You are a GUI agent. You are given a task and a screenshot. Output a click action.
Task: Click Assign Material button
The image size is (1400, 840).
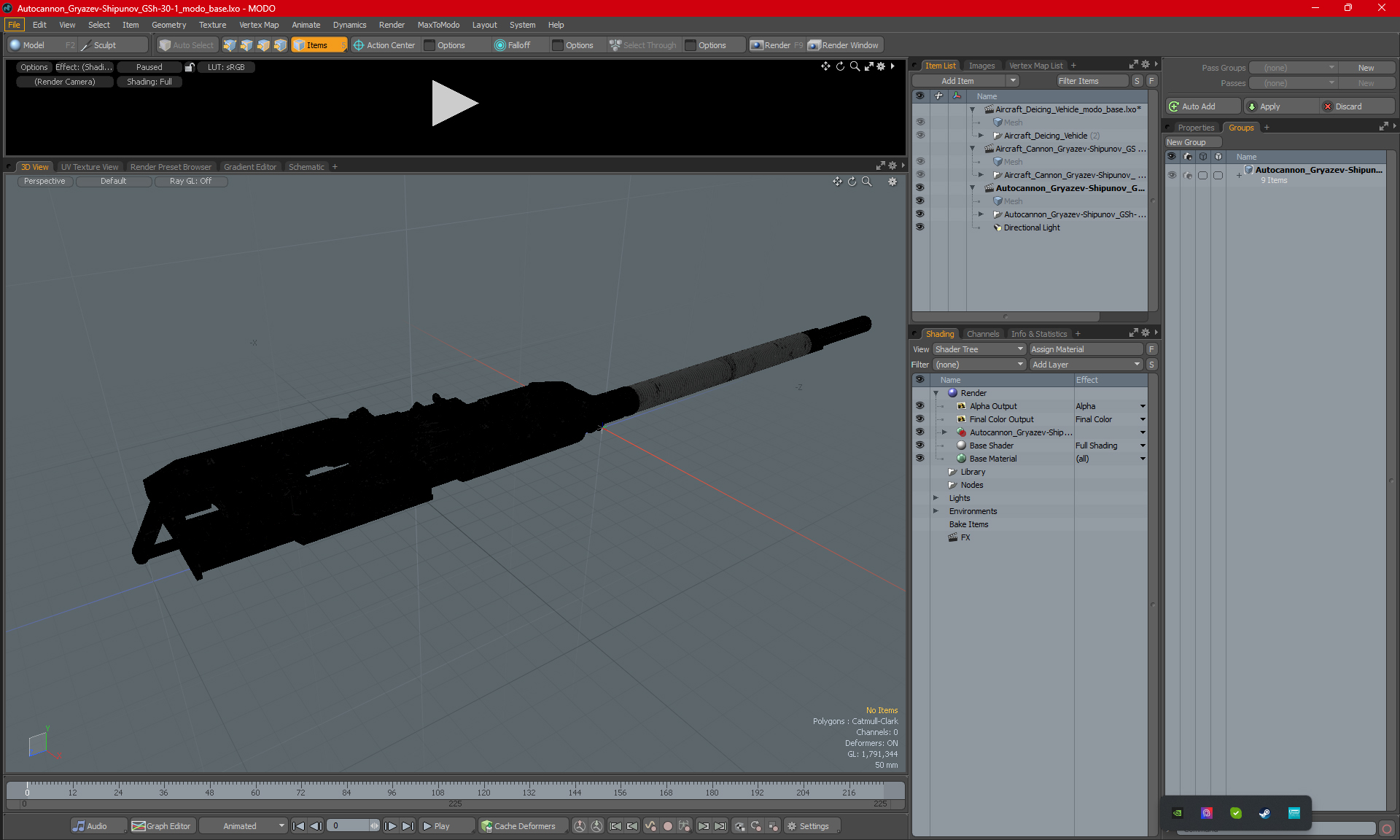coord(1086,349)
